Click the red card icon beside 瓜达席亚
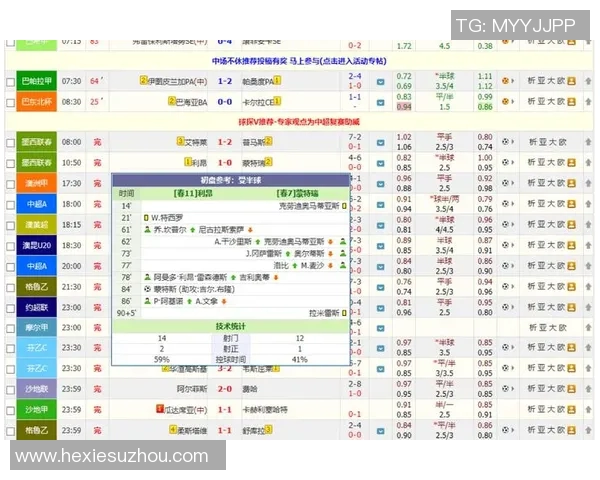Screen dimensions: 600x480 (x=160, y=409)
